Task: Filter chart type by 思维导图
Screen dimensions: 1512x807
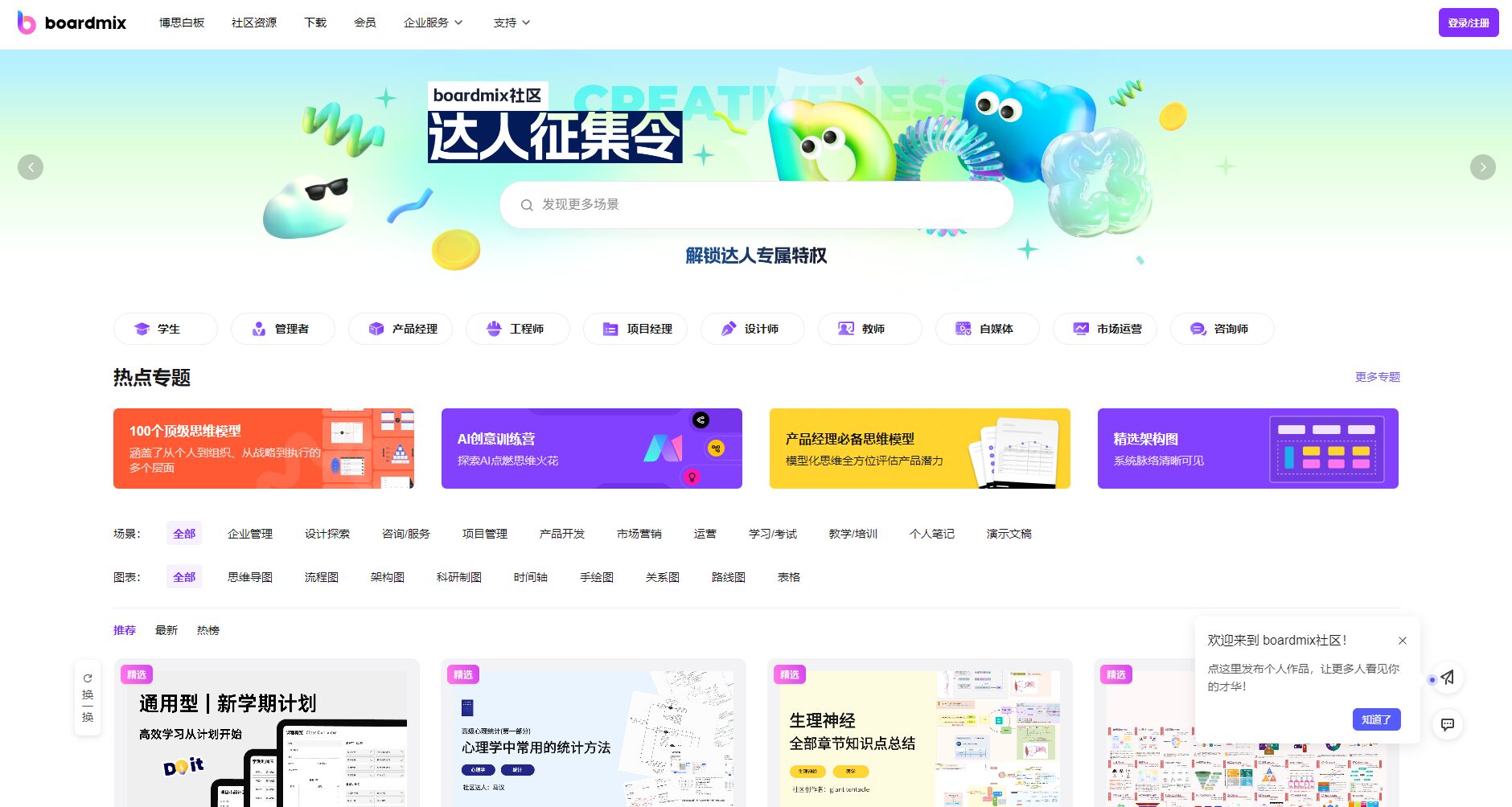Action: [x=250, y=577]
